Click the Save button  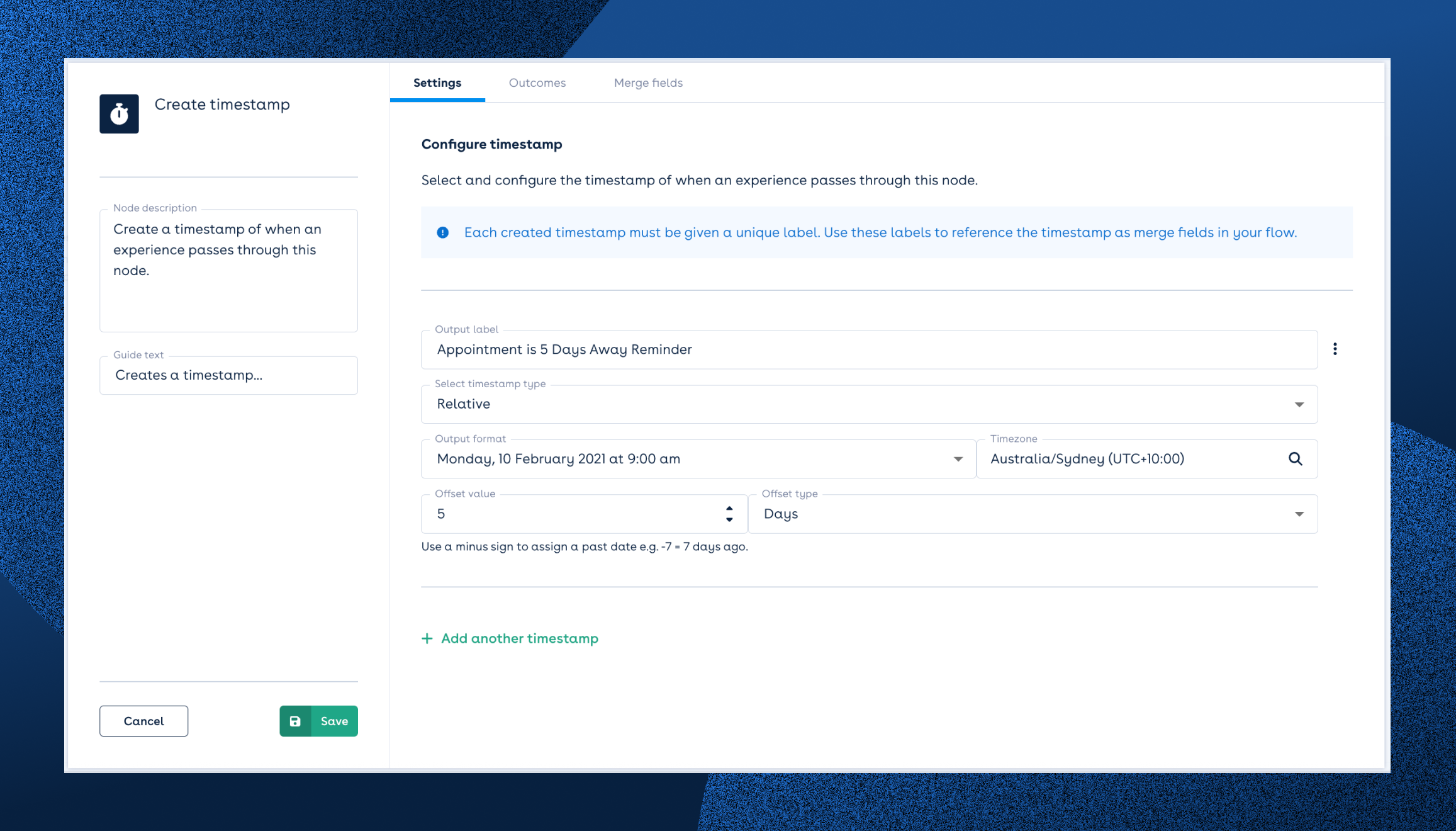pos(333,721)
